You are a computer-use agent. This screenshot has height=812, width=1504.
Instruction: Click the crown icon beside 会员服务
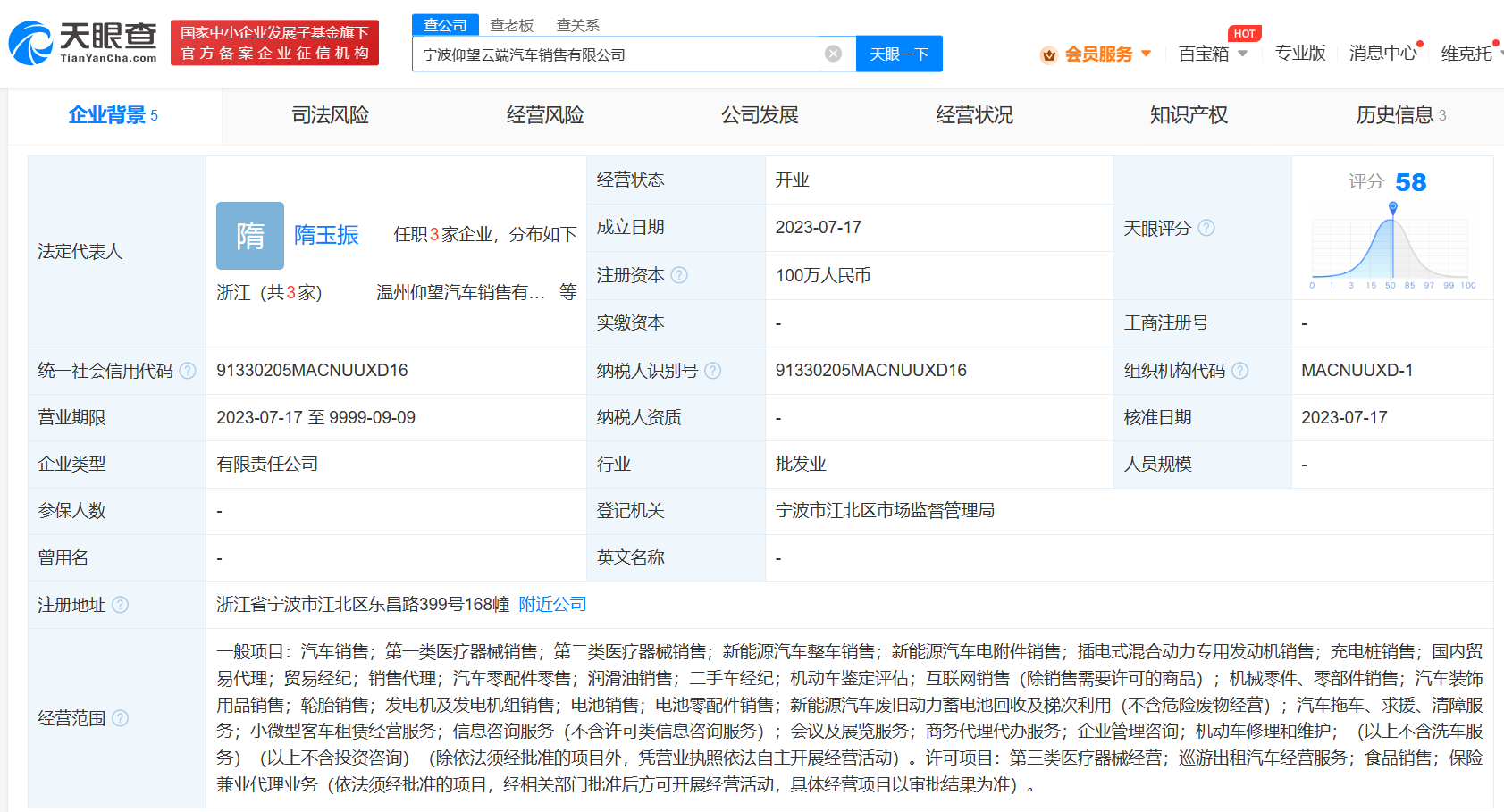(x=1047, y=54)
